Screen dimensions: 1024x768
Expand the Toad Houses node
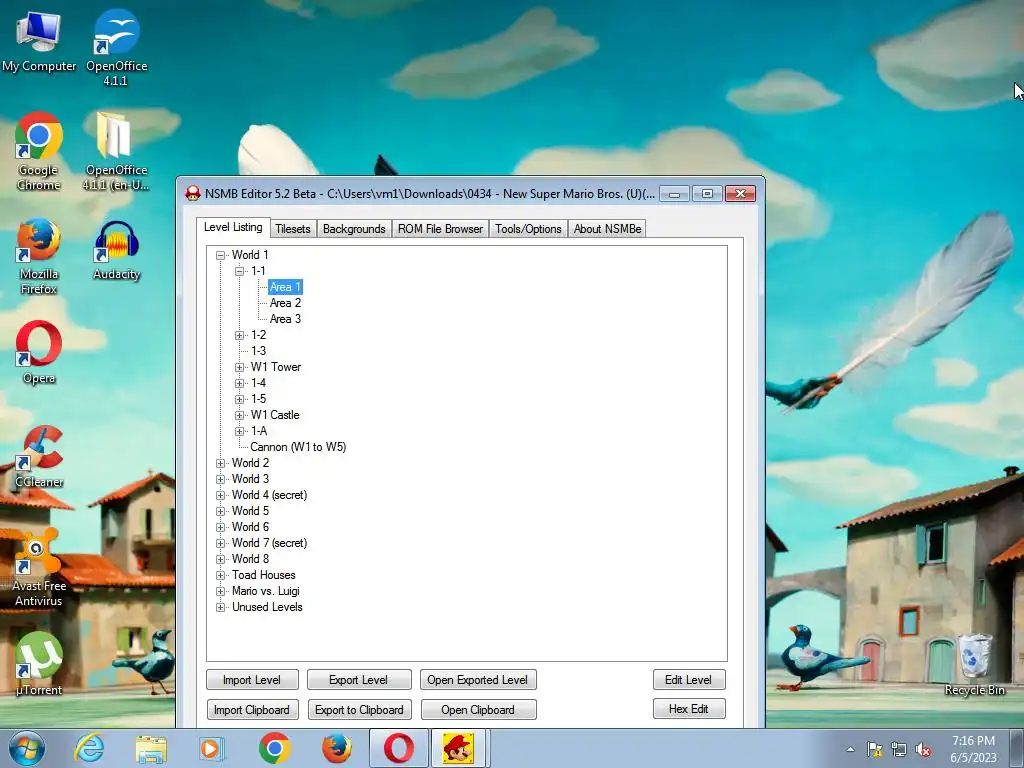(x=221, y=575)
